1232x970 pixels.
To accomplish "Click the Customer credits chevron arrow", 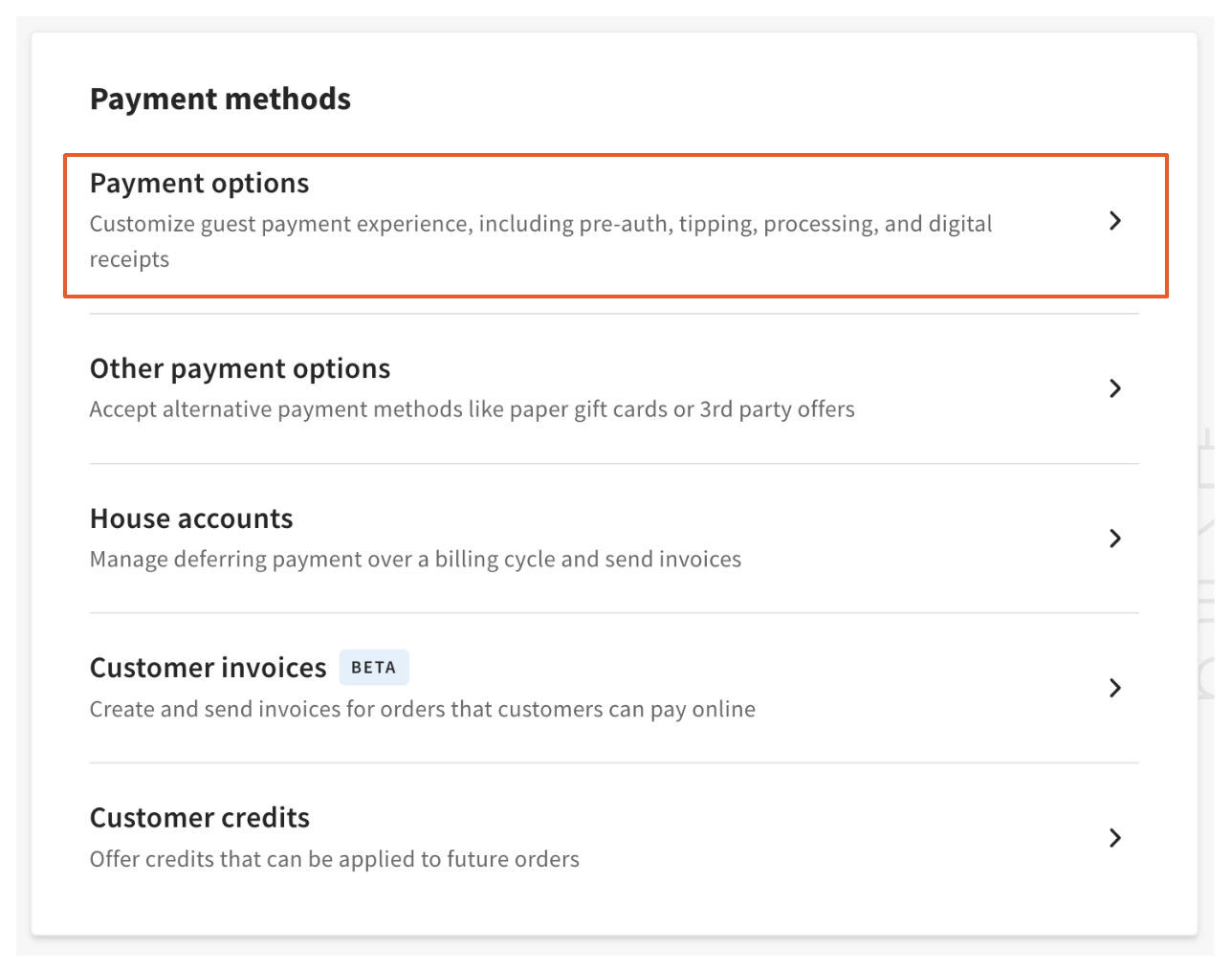I will [1115, 838].
